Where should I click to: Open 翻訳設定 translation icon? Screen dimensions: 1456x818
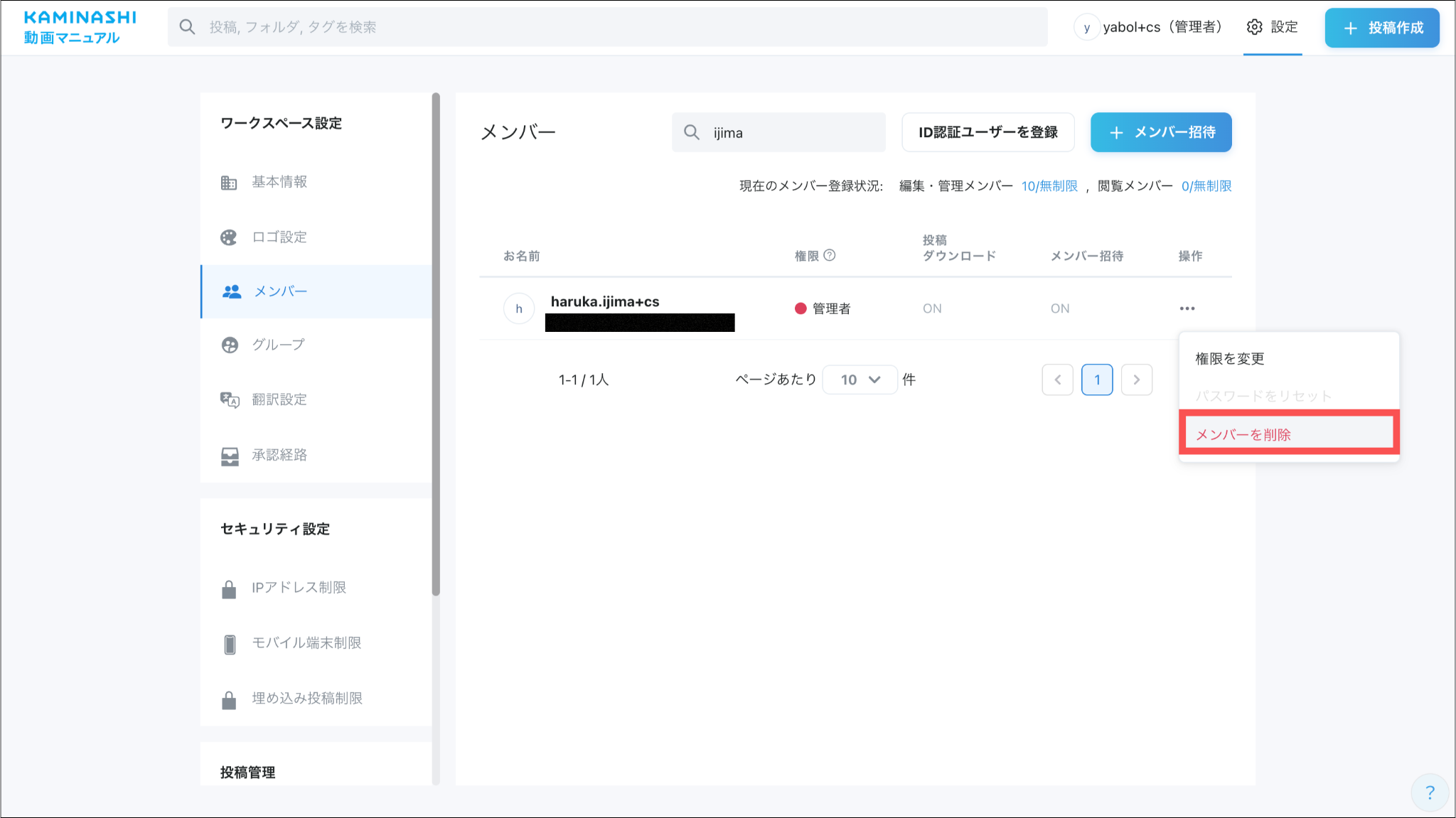pos(229,400)
